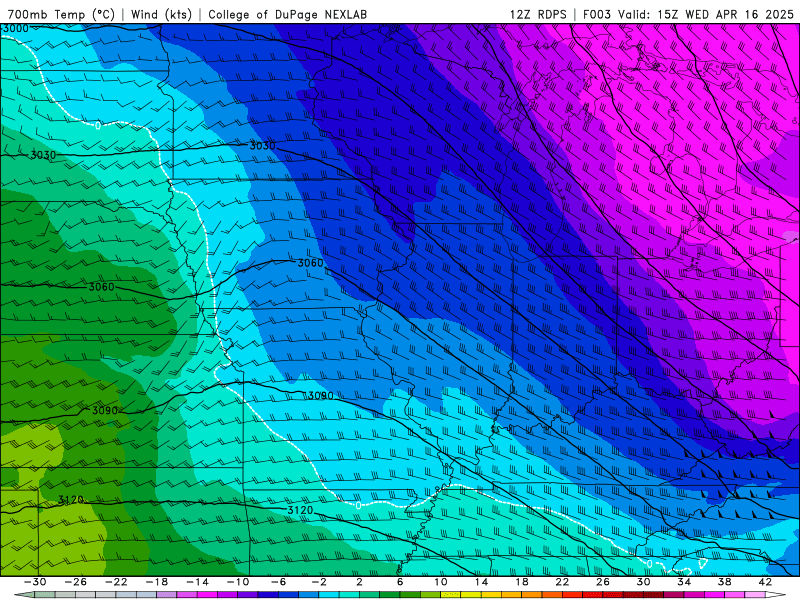Click the 38 value on the color scale
Image resolution: width=800 pixels, height=600 pixels.
[724, 582]
